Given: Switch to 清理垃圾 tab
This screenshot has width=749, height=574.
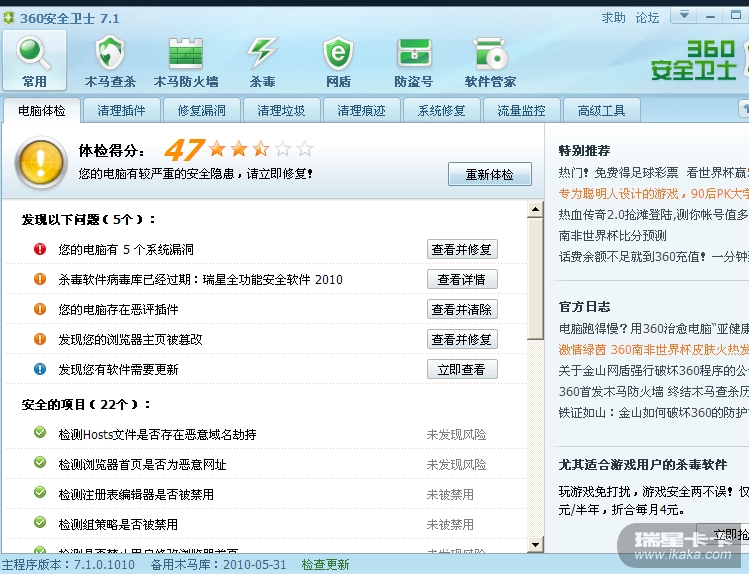Looking at the screenshot, I should [x=281, y=111].
